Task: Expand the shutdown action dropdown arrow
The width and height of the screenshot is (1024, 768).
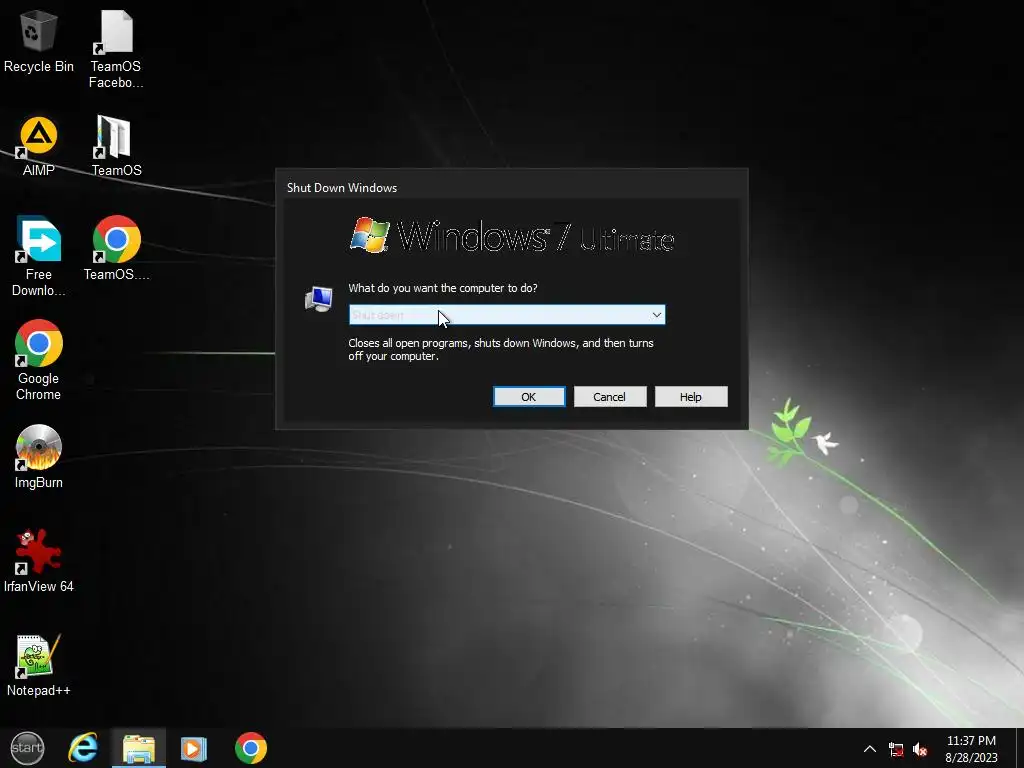Action: tap(656, 315)
